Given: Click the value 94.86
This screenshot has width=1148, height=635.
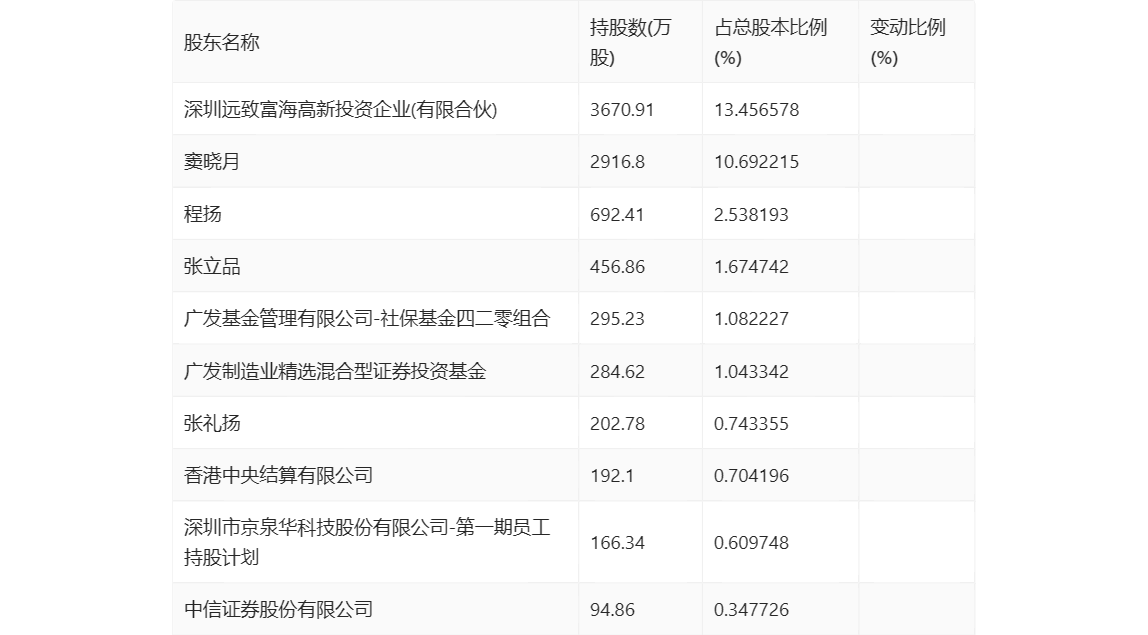Looking at the screenshot, I should pos(612,609).
